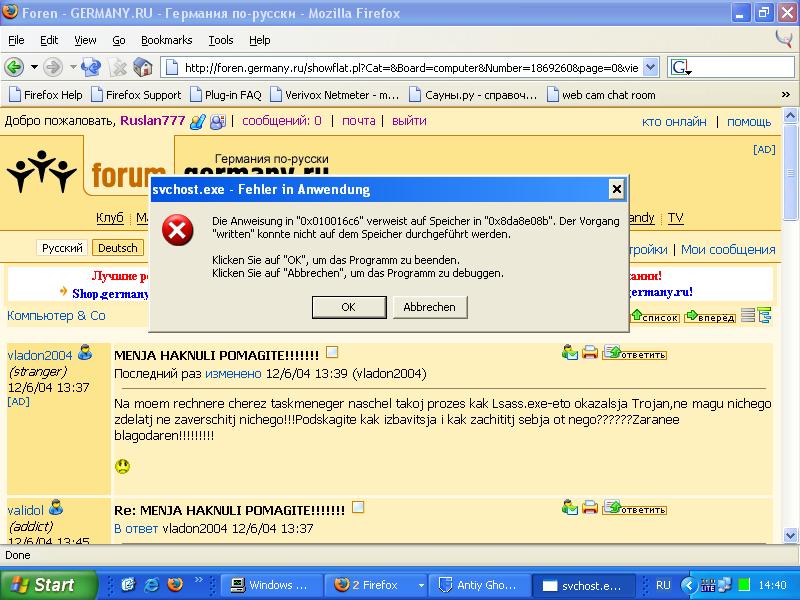Switch to flat view mode icon
The width and height of the screenshot is (800, 600).
748,316
